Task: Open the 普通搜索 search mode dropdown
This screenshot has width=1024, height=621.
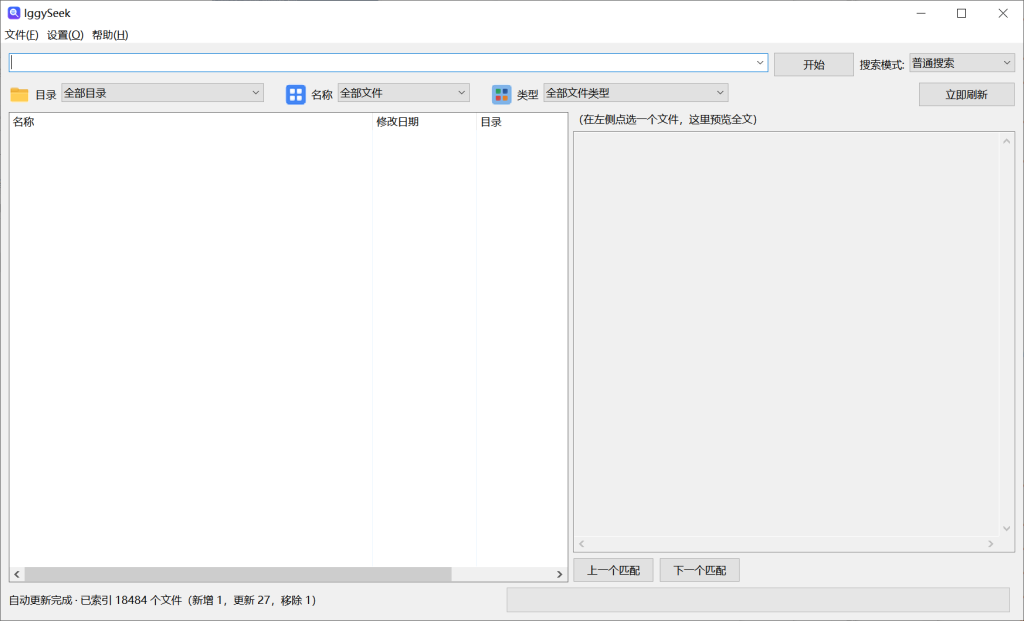Action: [x=962, y=63]
